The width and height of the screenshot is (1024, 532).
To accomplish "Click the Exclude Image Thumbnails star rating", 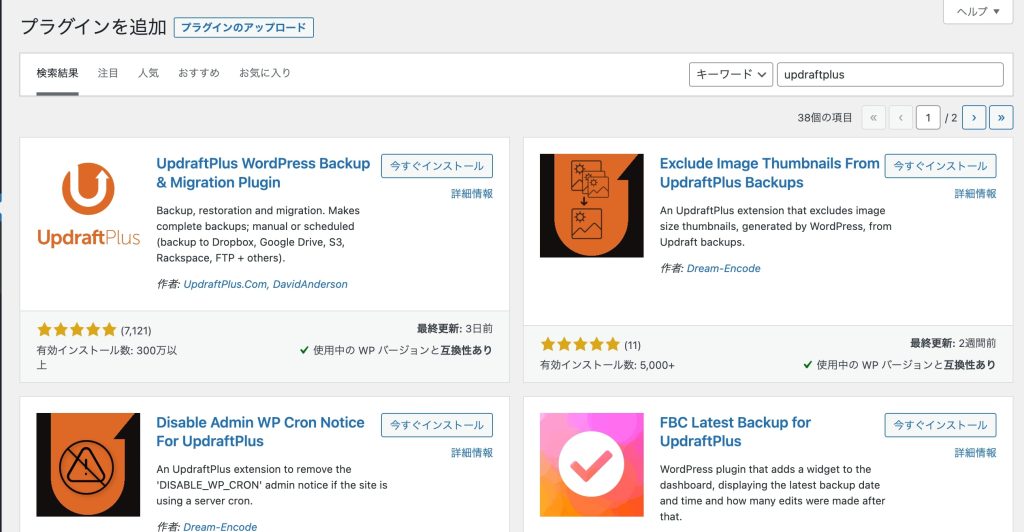I will coord(580,344).
